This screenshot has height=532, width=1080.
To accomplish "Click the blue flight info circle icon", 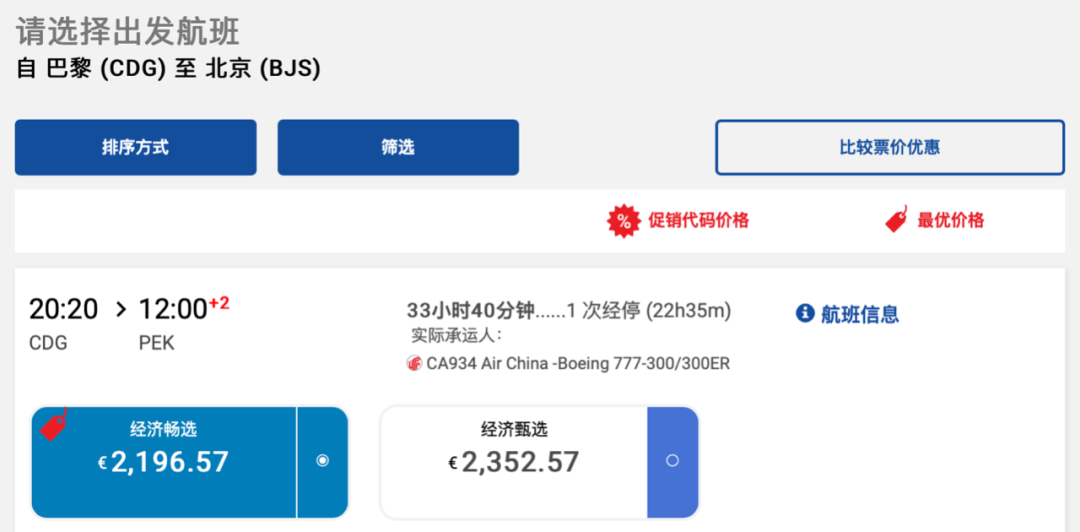I will [x=805, y=314].
